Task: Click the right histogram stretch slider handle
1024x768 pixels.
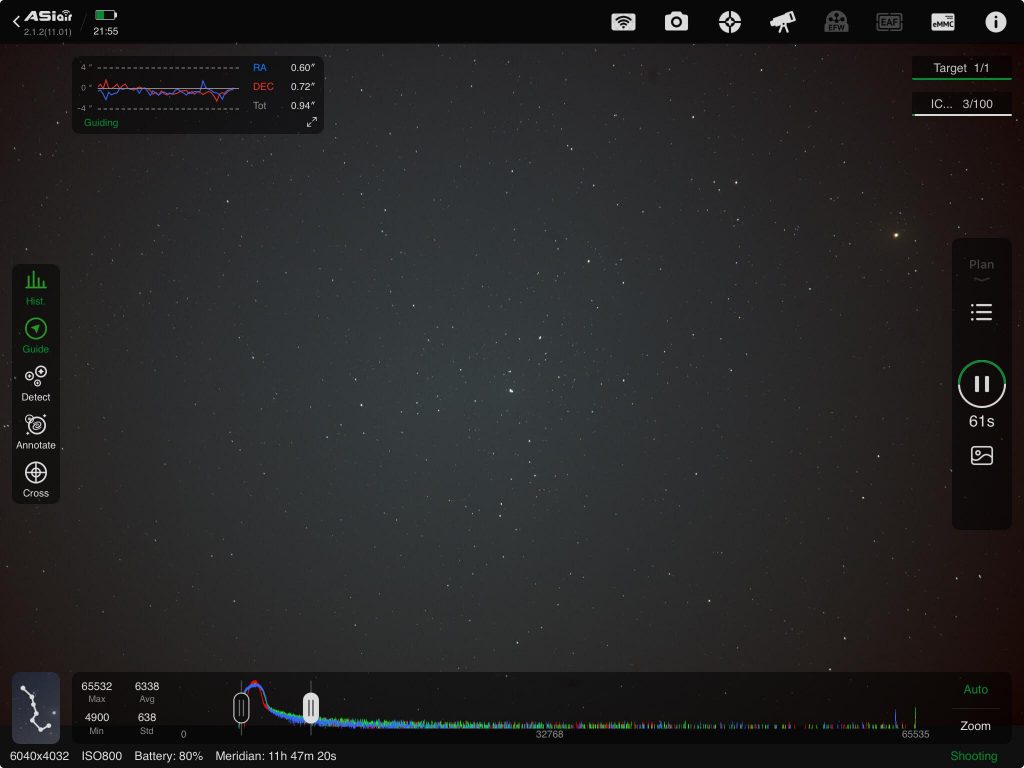Action: tap(311, 708)
